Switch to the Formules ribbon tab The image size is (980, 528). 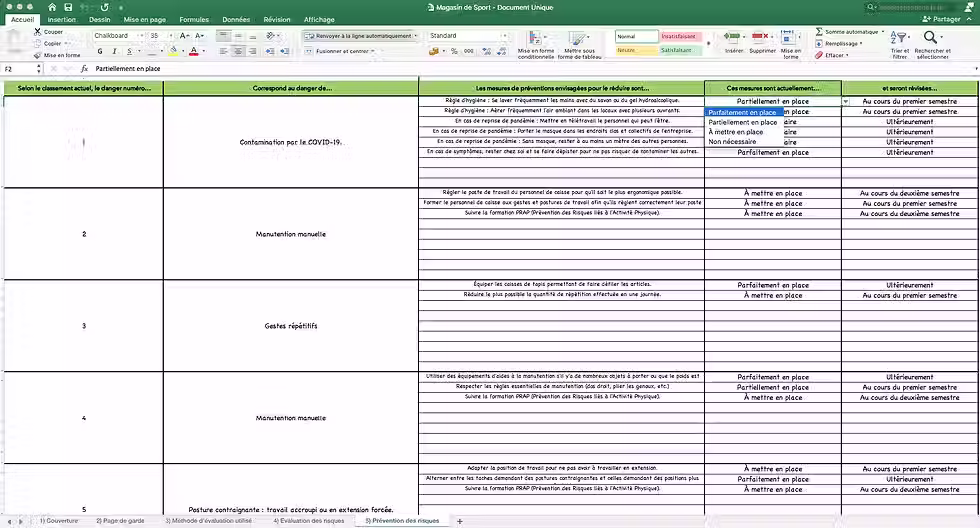coord(194,19)
